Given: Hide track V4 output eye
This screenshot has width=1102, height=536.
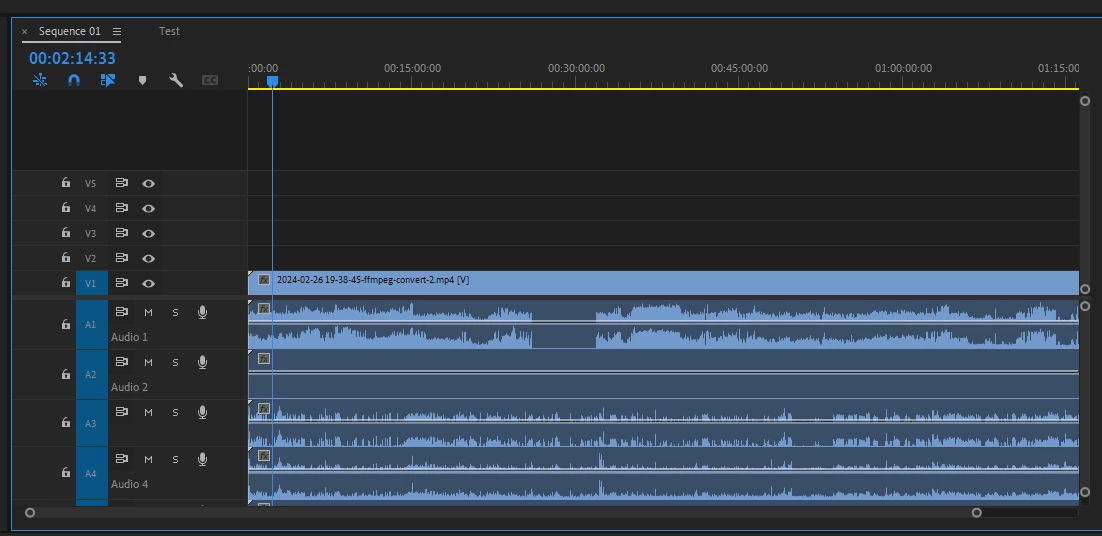Looking at the screenshot, I should pyautogui.click(x=148, y=209).
